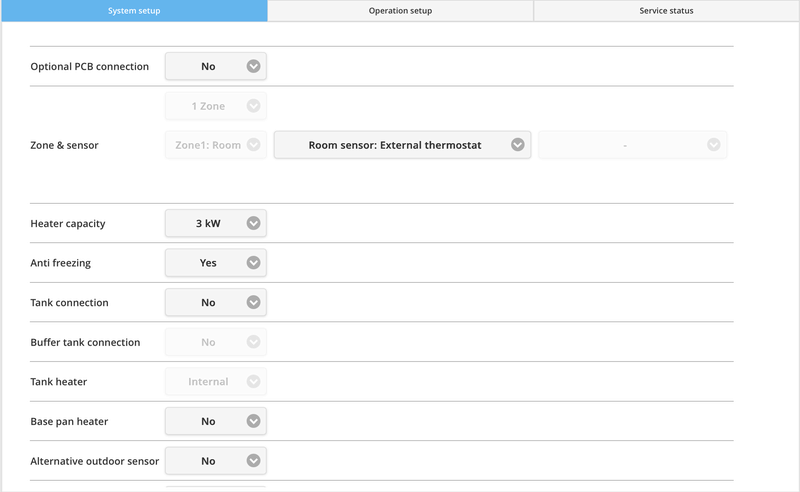Click the Tank connection label
The width and height of the screenshot is (800, 492).
click(69, 303)
